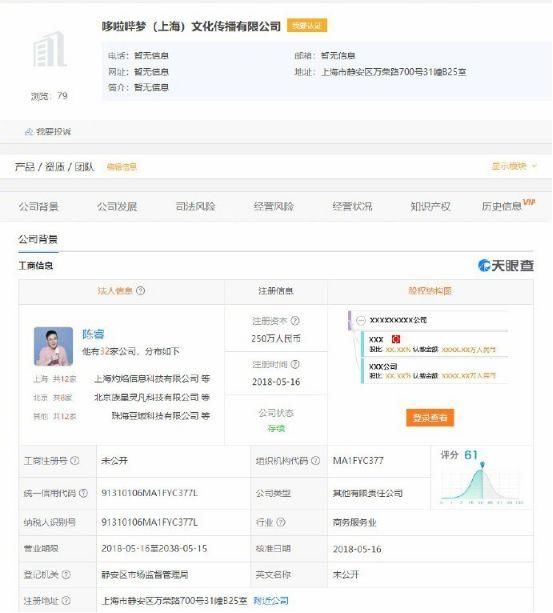Click the score marker on the 评分 chart
The image size is (553, 613).
tap(483, 464)
